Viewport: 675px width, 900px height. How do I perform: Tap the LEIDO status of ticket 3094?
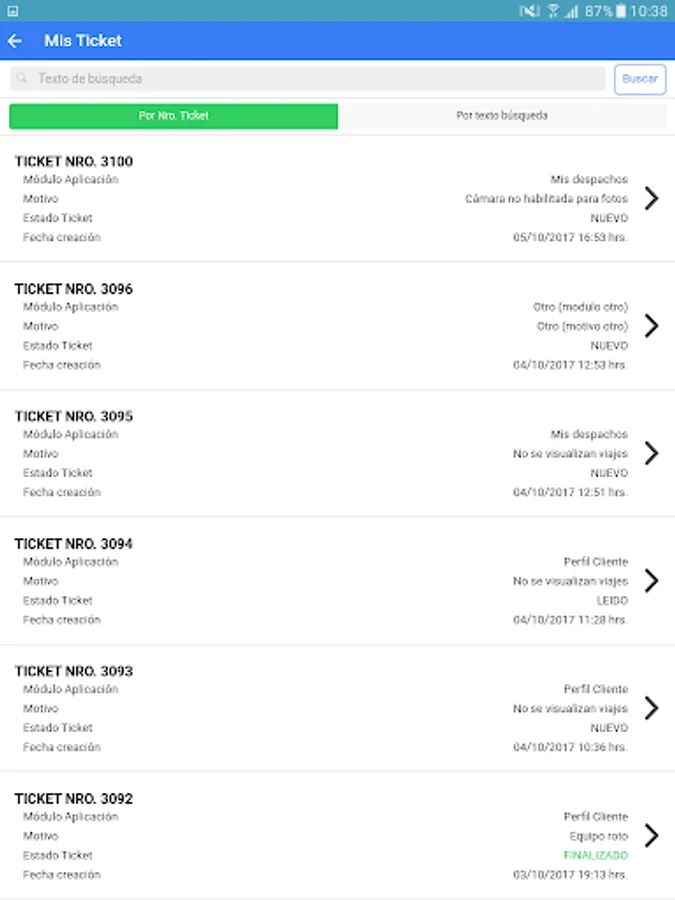(x=612, y=601)
